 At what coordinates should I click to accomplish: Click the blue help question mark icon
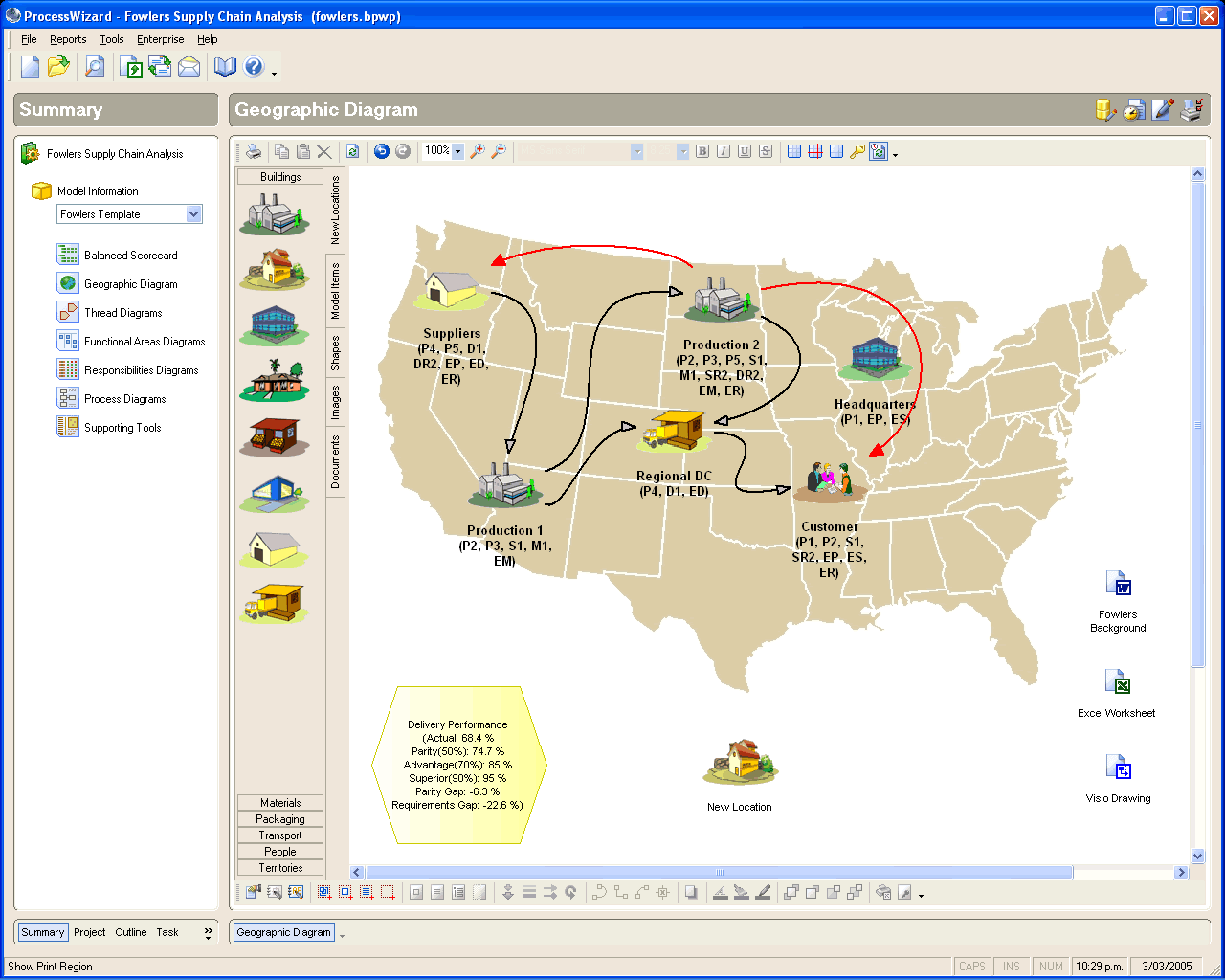tap(254, 66)
